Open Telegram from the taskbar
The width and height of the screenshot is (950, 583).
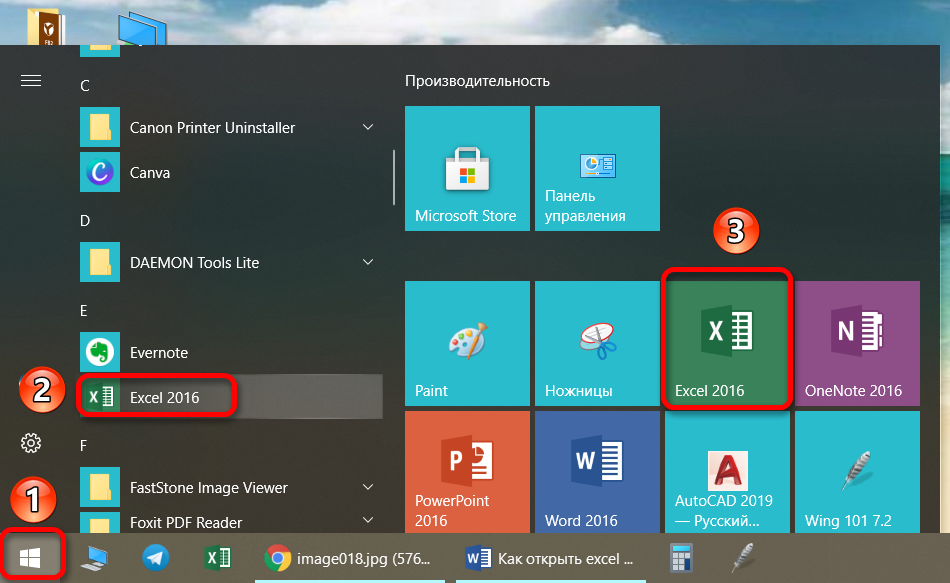pos(155,558)
